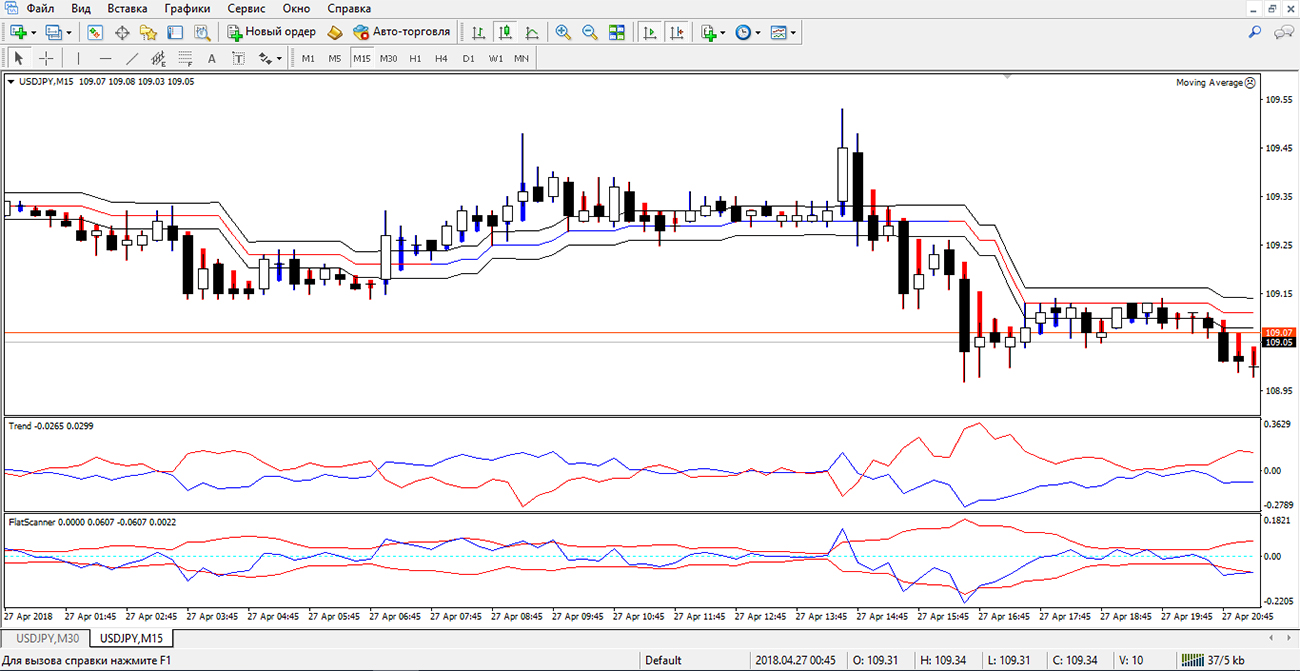The height and width of the screenshot is (671, 1300).
Task: Select the Crosshair tool
Action: [46, 58]
